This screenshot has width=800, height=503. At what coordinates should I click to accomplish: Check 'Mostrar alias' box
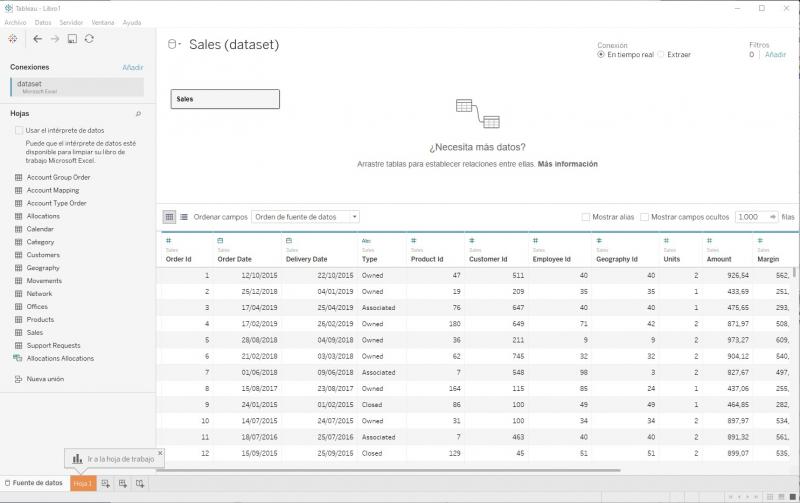coord(586,217)
